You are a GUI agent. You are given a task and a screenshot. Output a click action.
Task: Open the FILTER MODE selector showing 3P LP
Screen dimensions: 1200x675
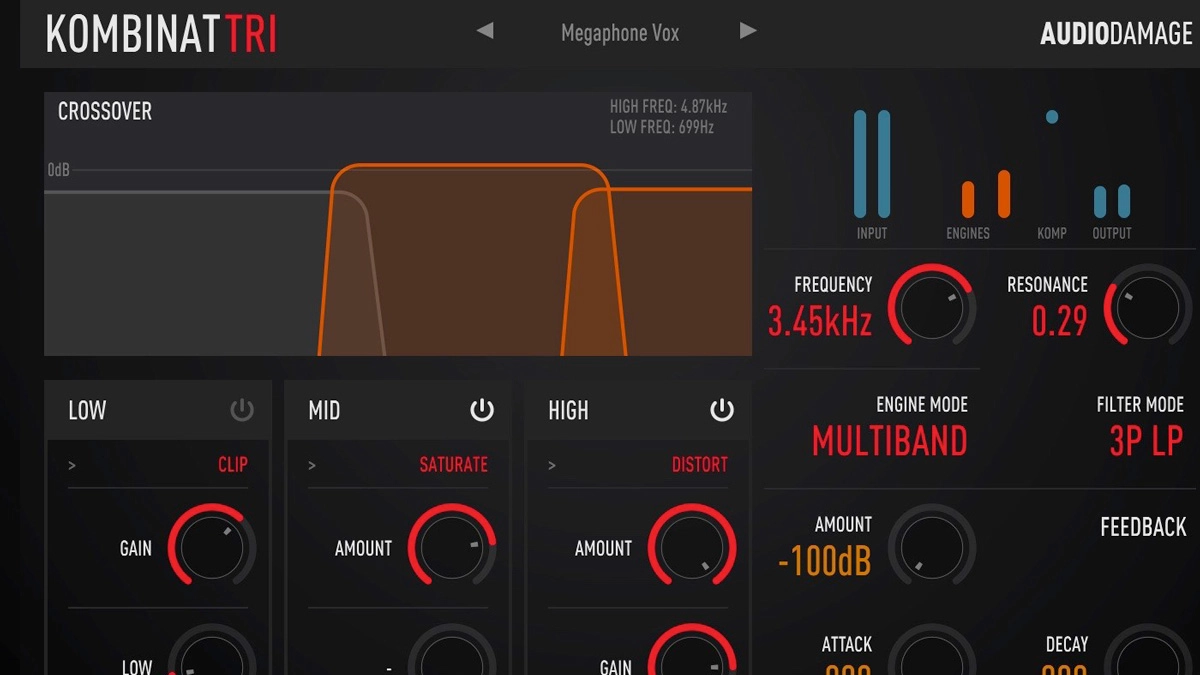[1146, 441]
